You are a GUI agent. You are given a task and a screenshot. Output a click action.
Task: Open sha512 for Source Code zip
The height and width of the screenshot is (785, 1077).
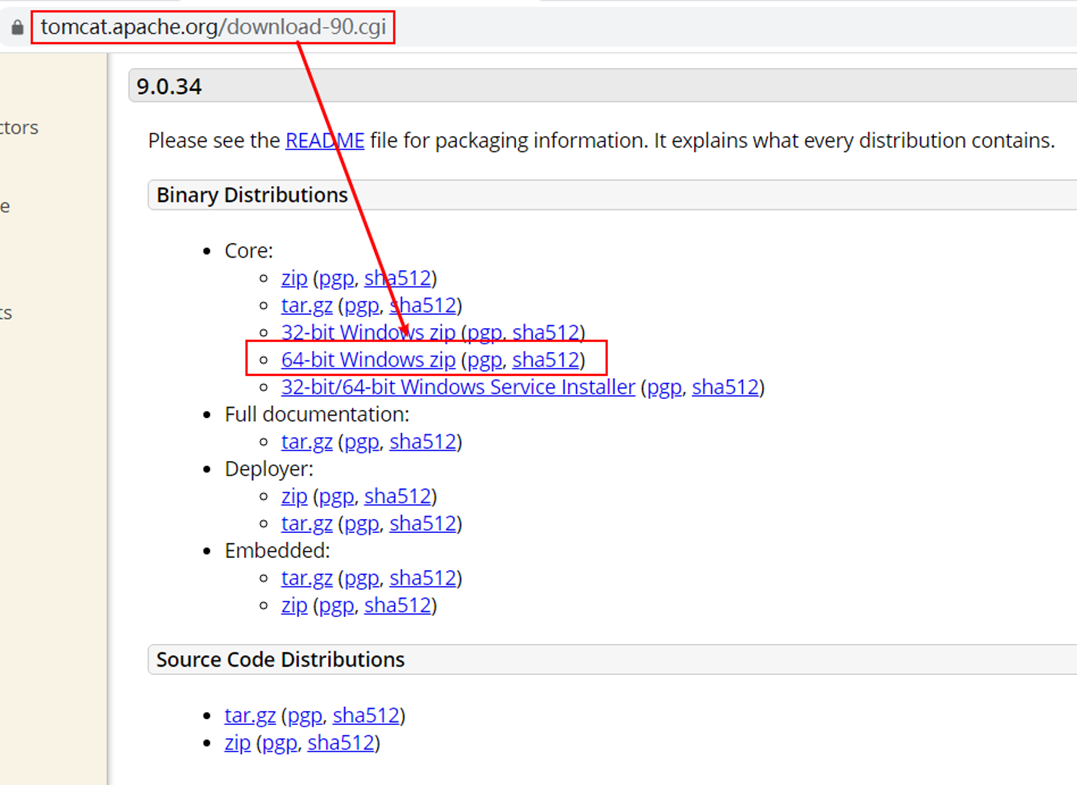pyautogui.click(x=341, y=743)
